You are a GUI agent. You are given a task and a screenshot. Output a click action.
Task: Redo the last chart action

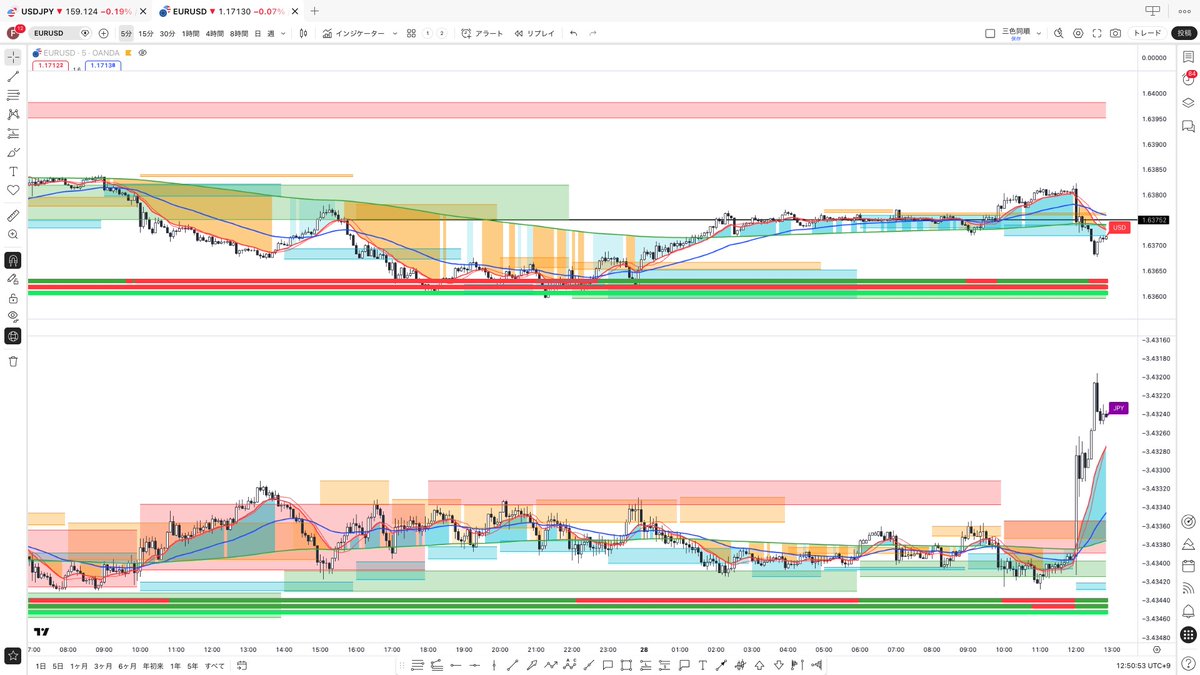pos(593,33)
